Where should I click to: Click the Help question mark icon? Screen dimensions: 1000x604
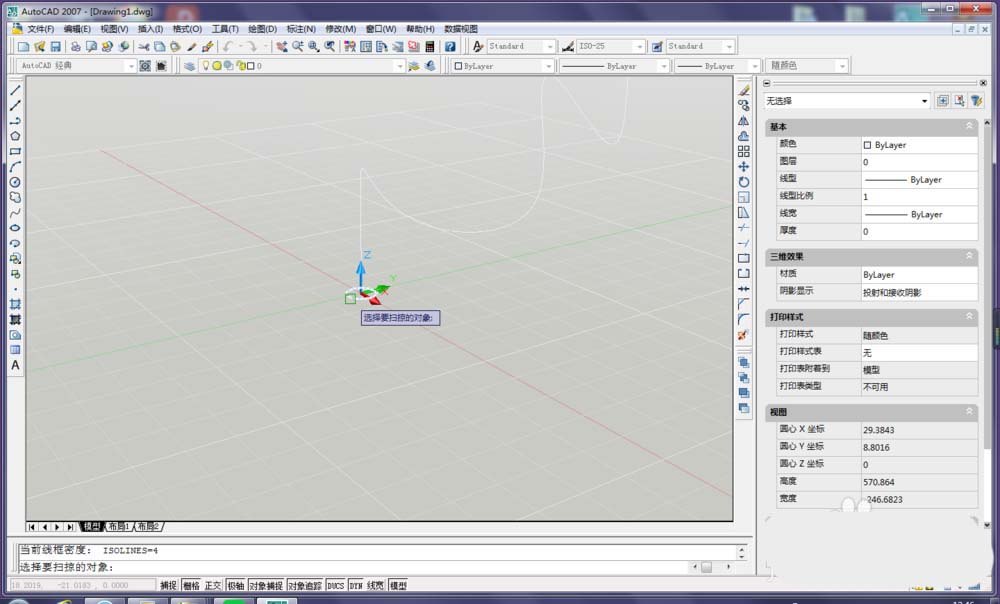(450, 47)
